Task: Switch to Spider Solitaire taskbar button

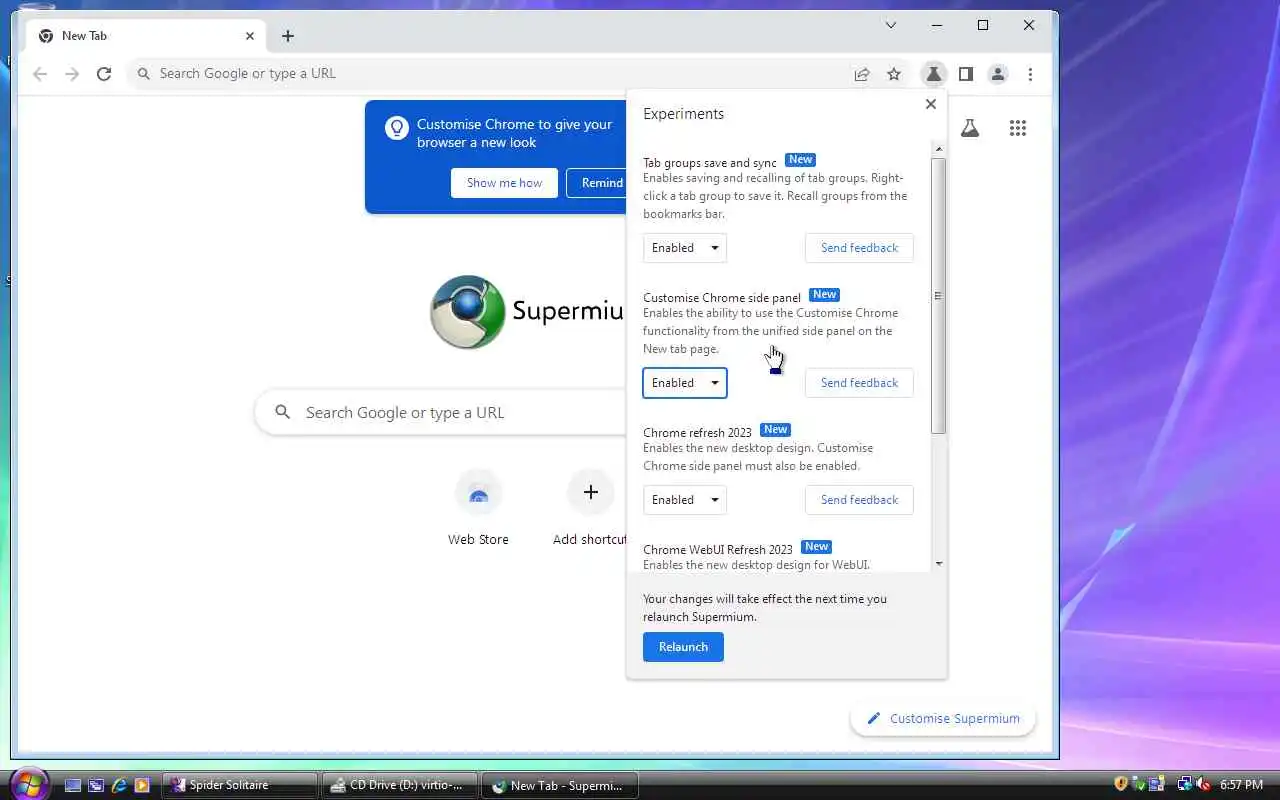Action: pos(240,786)
